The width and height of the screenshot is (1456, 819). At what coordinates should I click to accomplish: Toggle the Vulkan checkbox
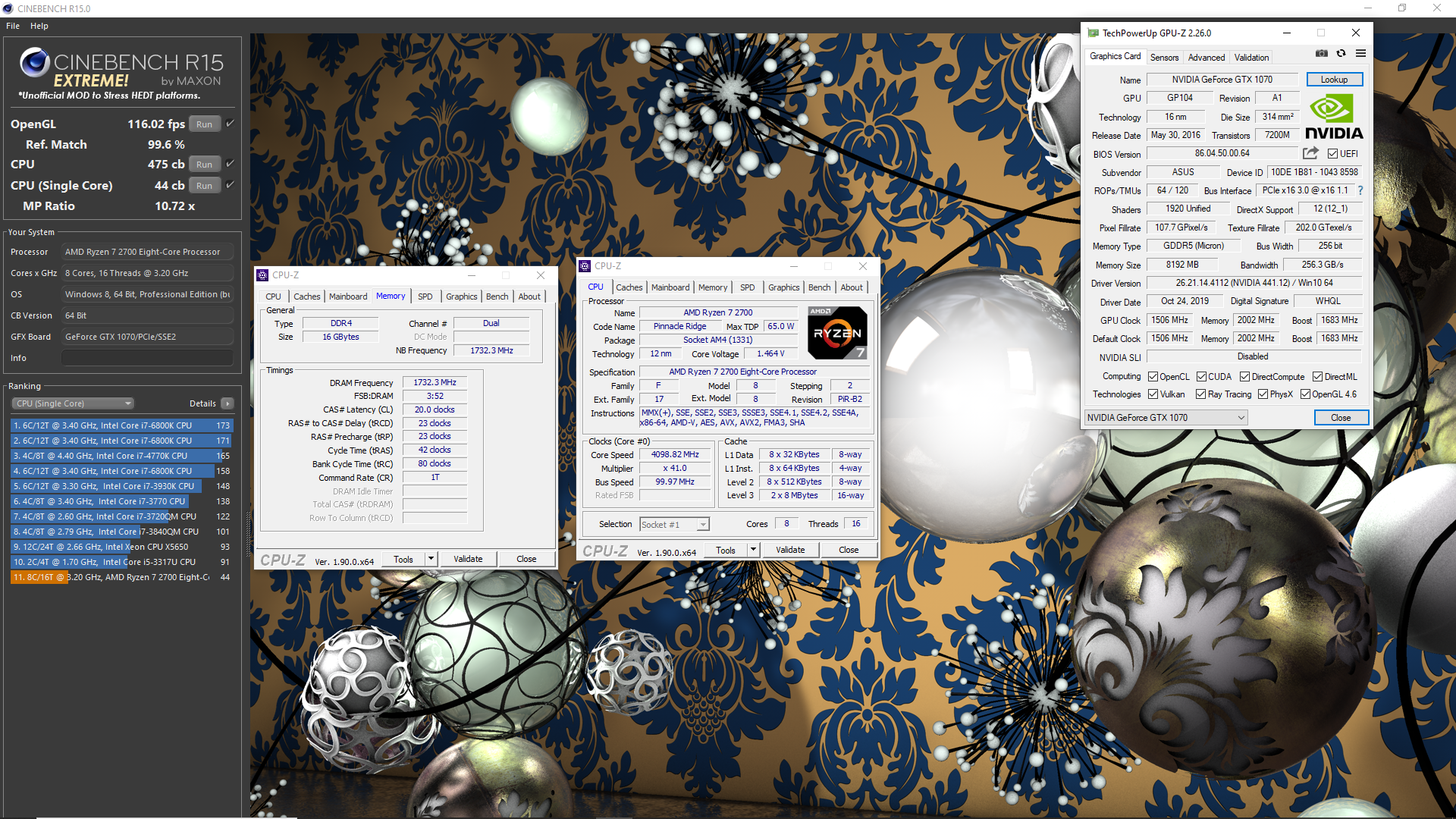click(1153, 394)
